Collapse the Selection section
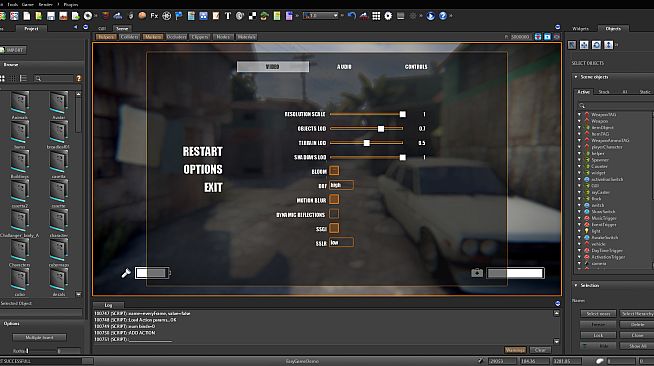 pos(576,285)
